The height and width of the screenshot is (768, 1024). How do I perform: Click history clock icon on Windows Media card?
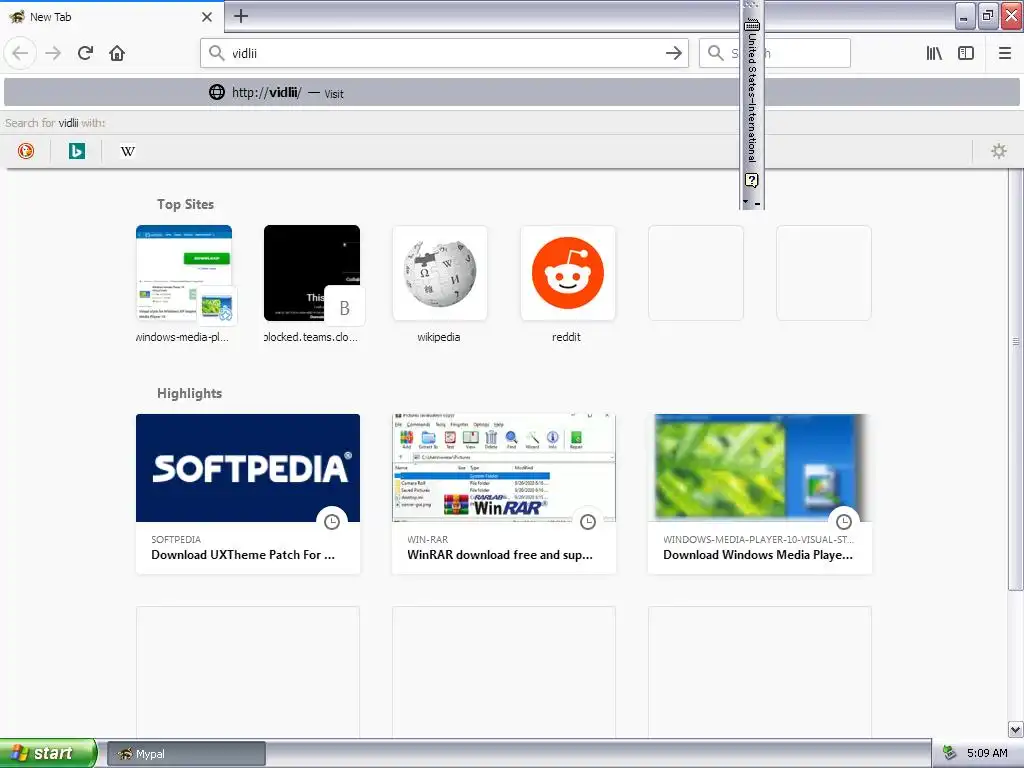coord(844,522)
